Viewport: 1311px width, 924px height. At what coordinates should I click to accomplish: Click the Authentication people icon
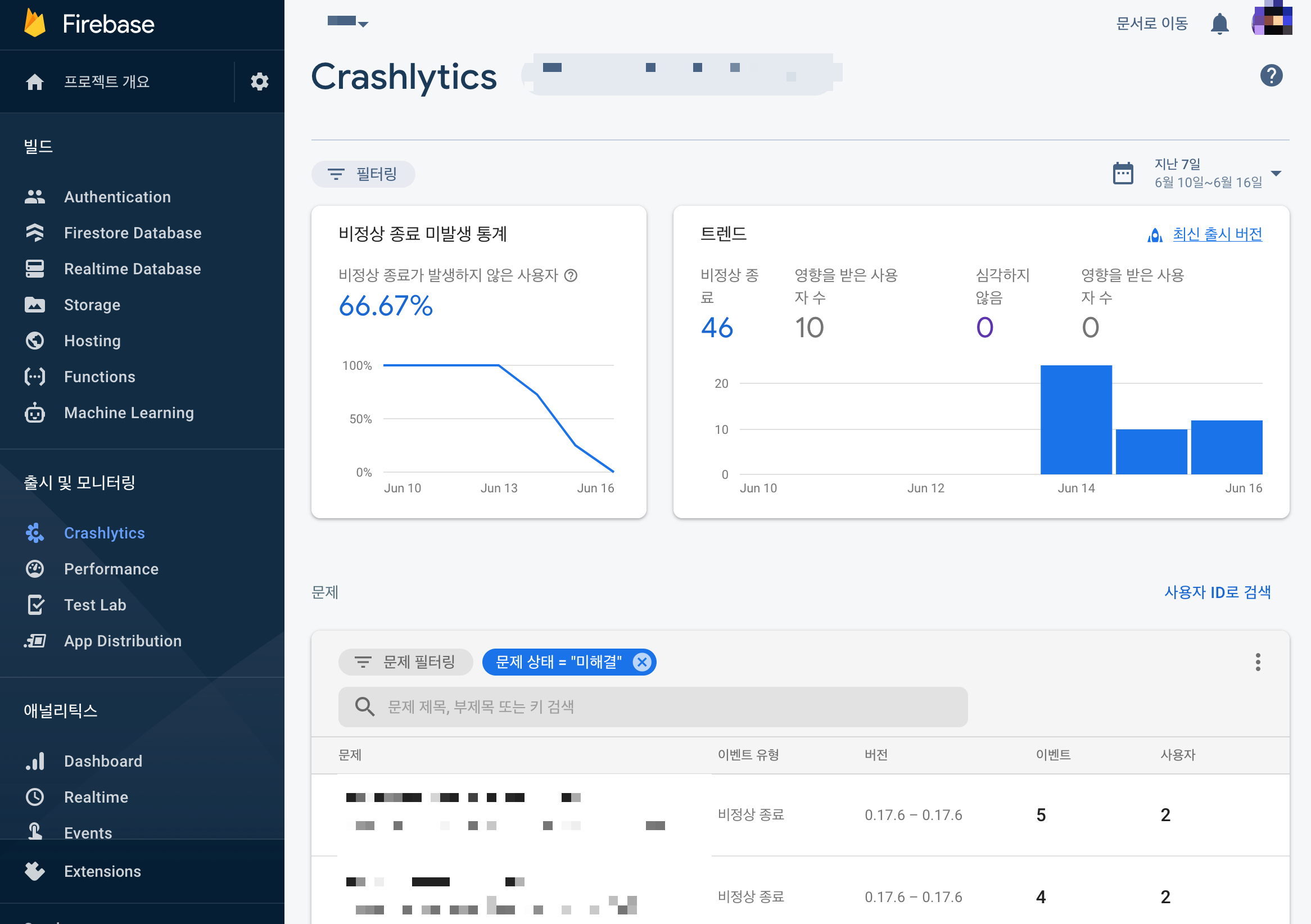35,197
